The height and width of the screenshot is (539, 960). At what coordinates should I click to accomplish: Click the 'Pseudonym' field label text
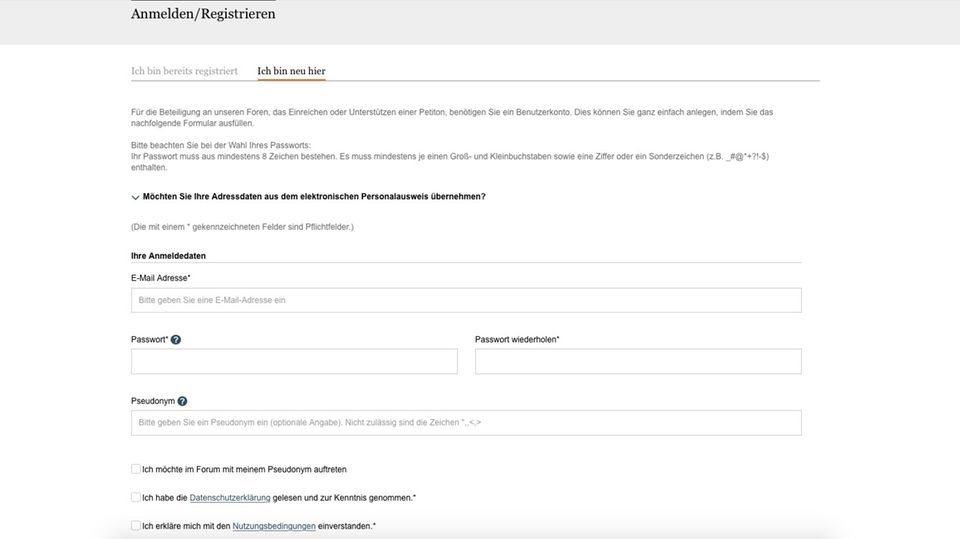(152, 401)
